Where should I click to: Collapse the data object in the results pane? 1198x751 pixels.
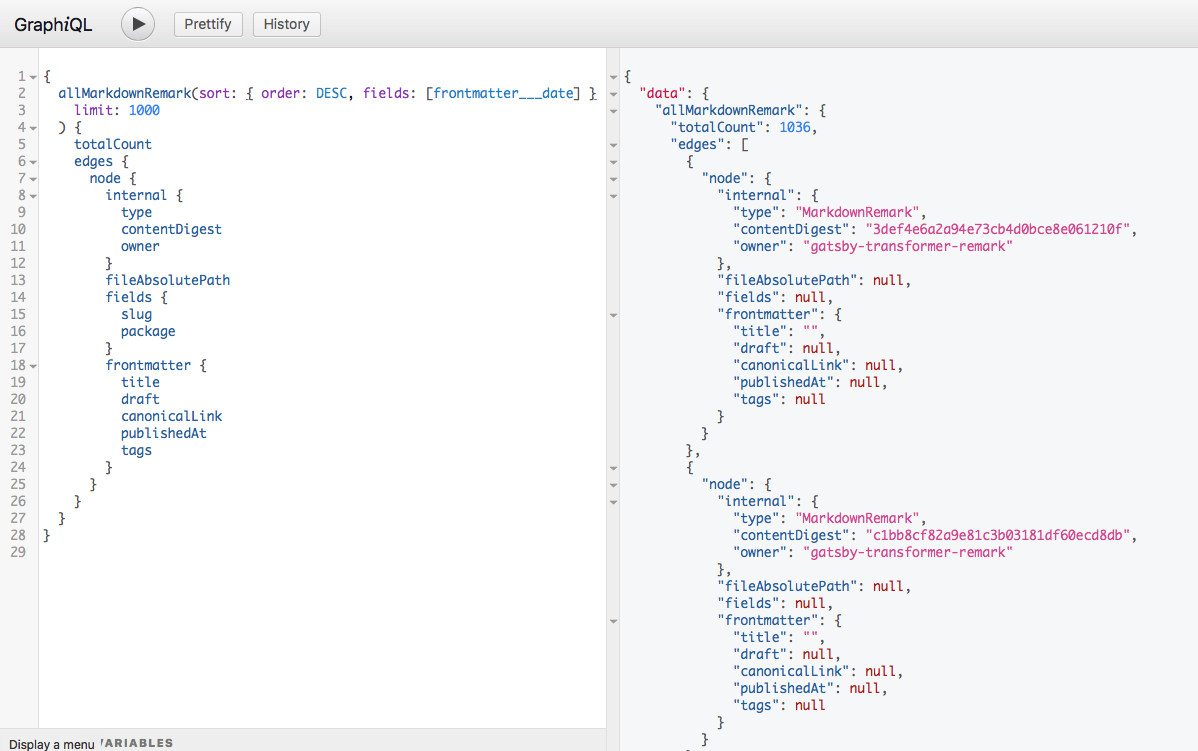click(613, 94)
